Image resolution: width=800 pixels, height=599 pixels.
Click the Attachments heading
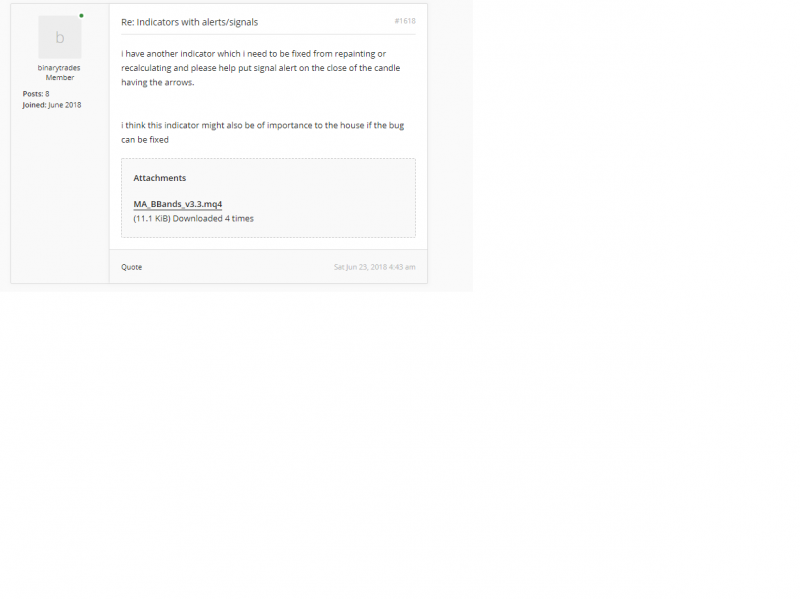(160, 178)
